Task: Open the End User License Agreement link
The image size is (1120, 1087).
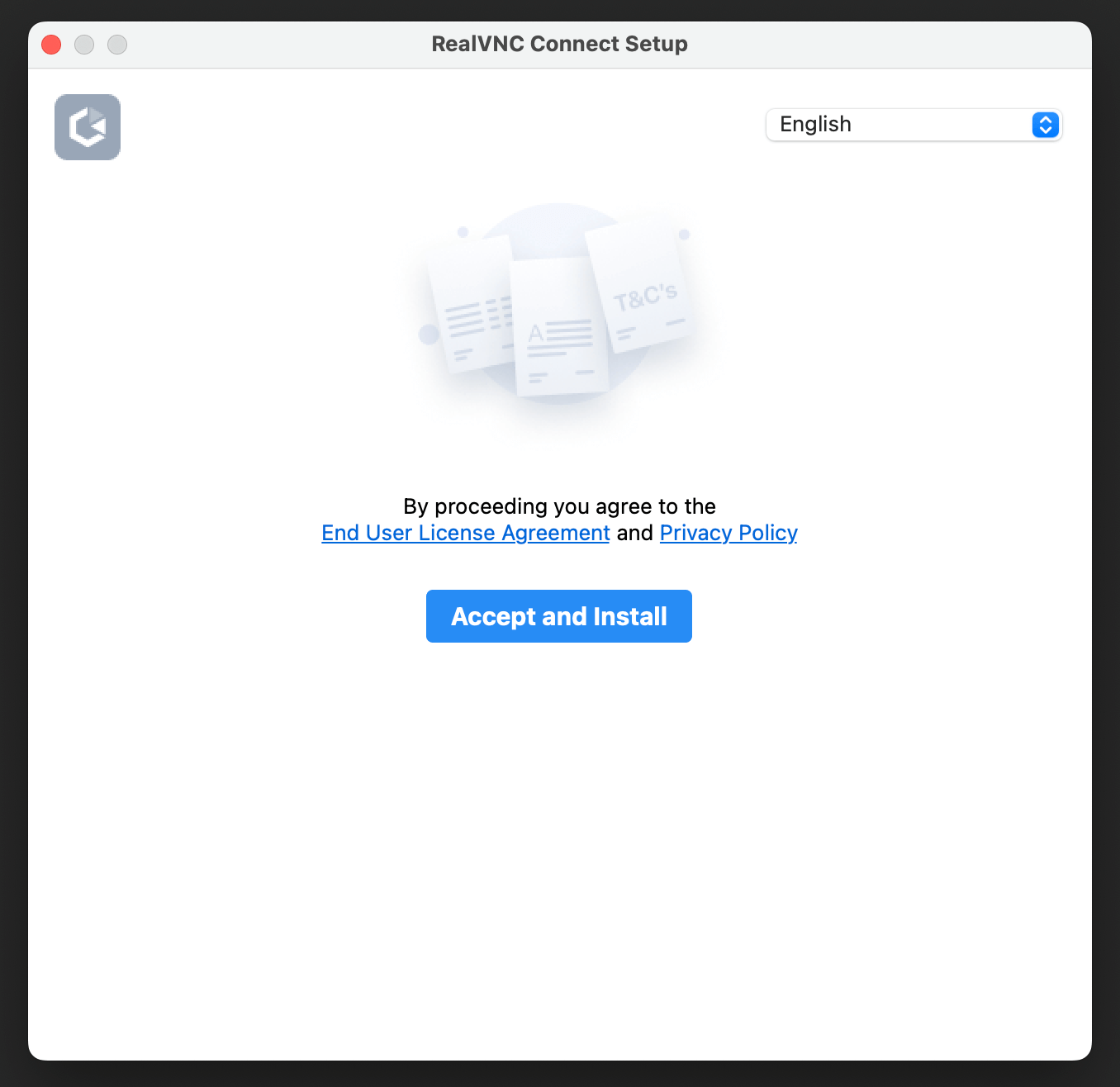Action: tap(466, 533)
